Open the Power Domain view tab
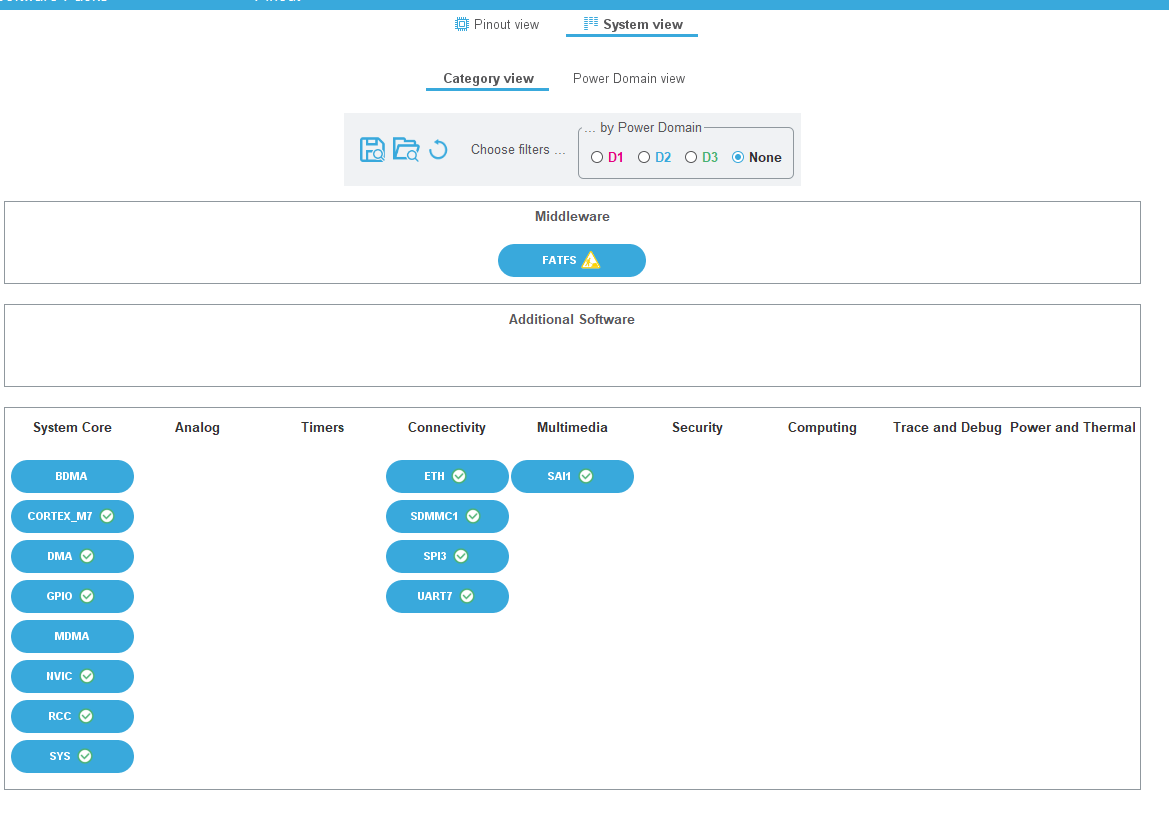The width and height of the screenshot is (1169, 833). pyautogui.click(x=628, y=78)
